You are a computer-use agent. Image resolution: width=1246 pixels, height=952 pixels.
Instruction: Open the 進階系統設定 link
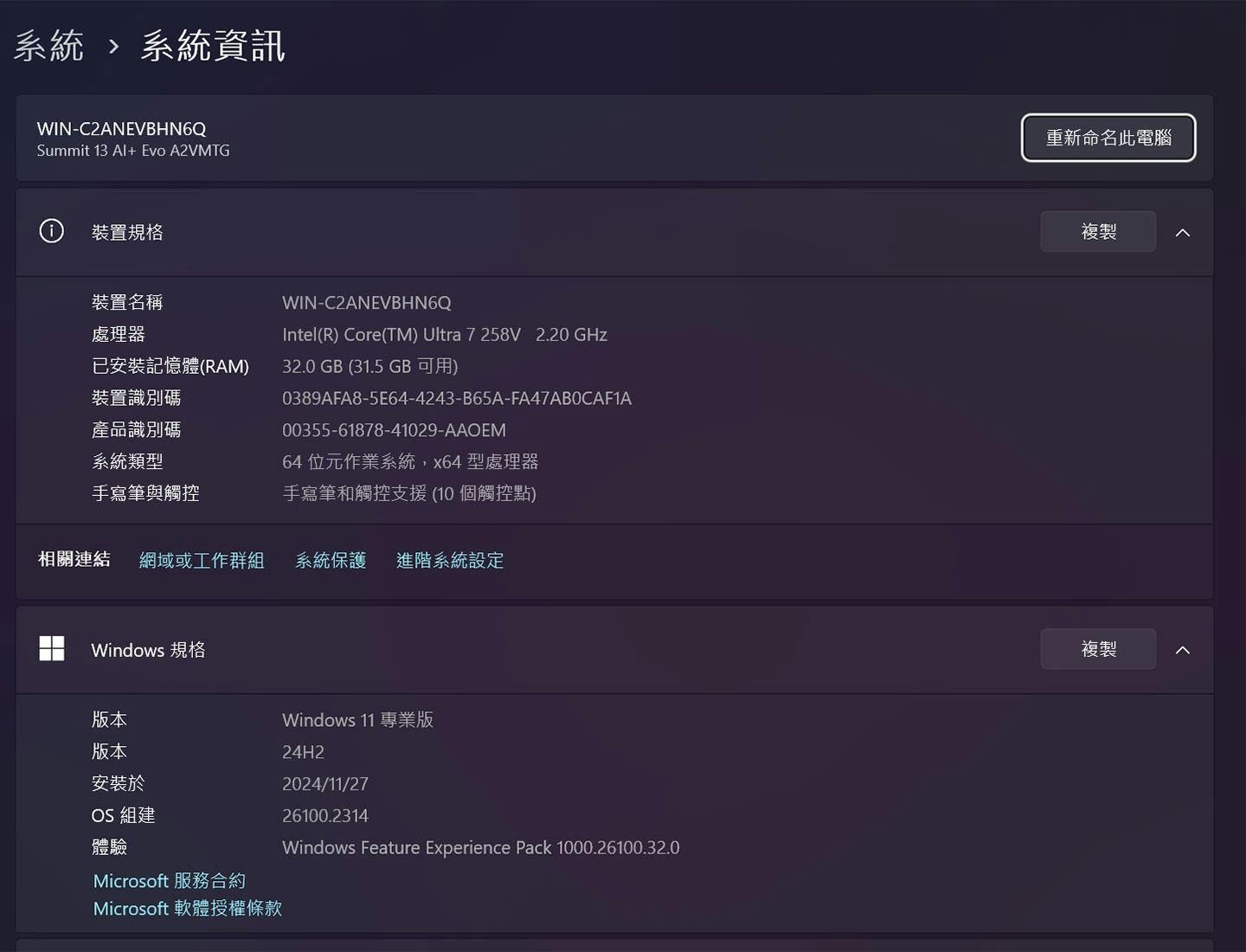tap(450, 561)
